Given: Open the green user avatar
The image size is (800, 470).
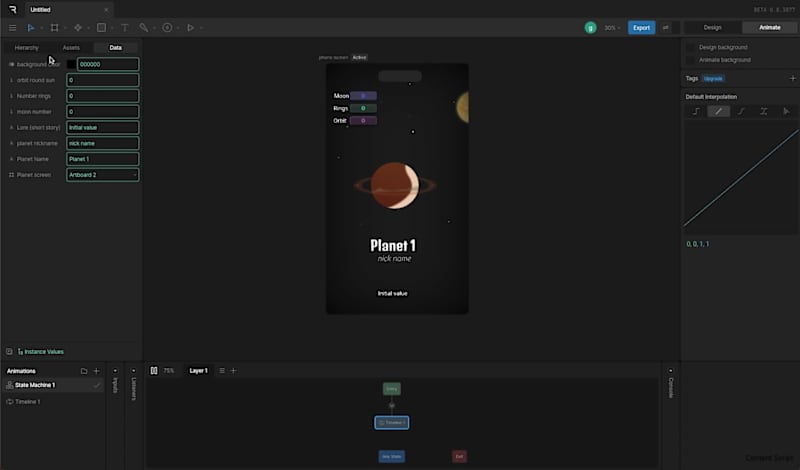Looking at the screenshot, I should [x=590, y=28].
